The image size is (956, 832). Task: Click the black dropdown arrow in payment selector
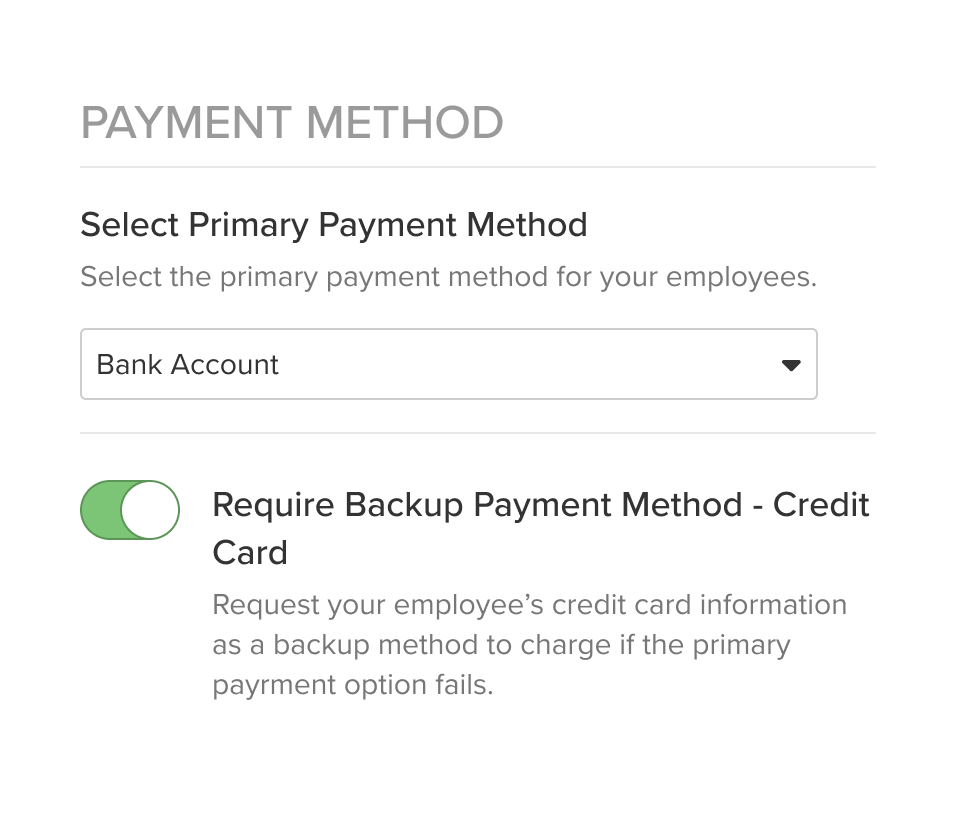point(791,365)
